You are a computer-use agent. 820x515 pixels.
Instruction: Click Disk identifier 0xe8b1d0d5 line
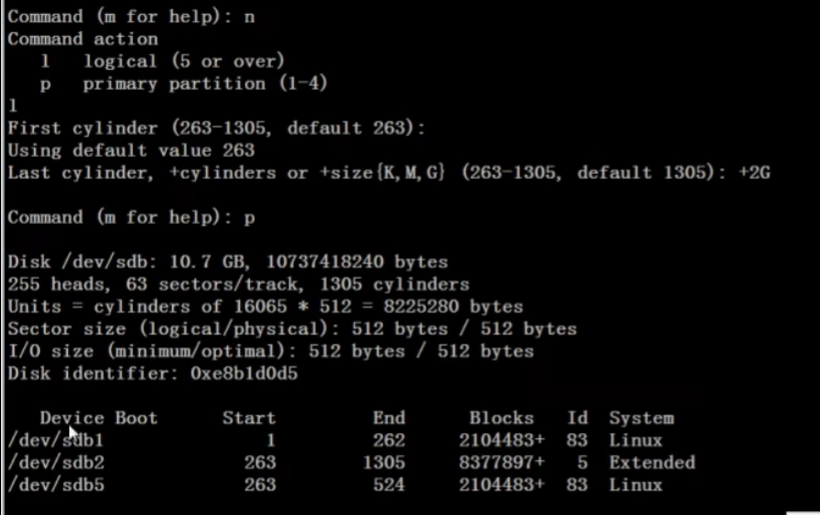[153, 374]
